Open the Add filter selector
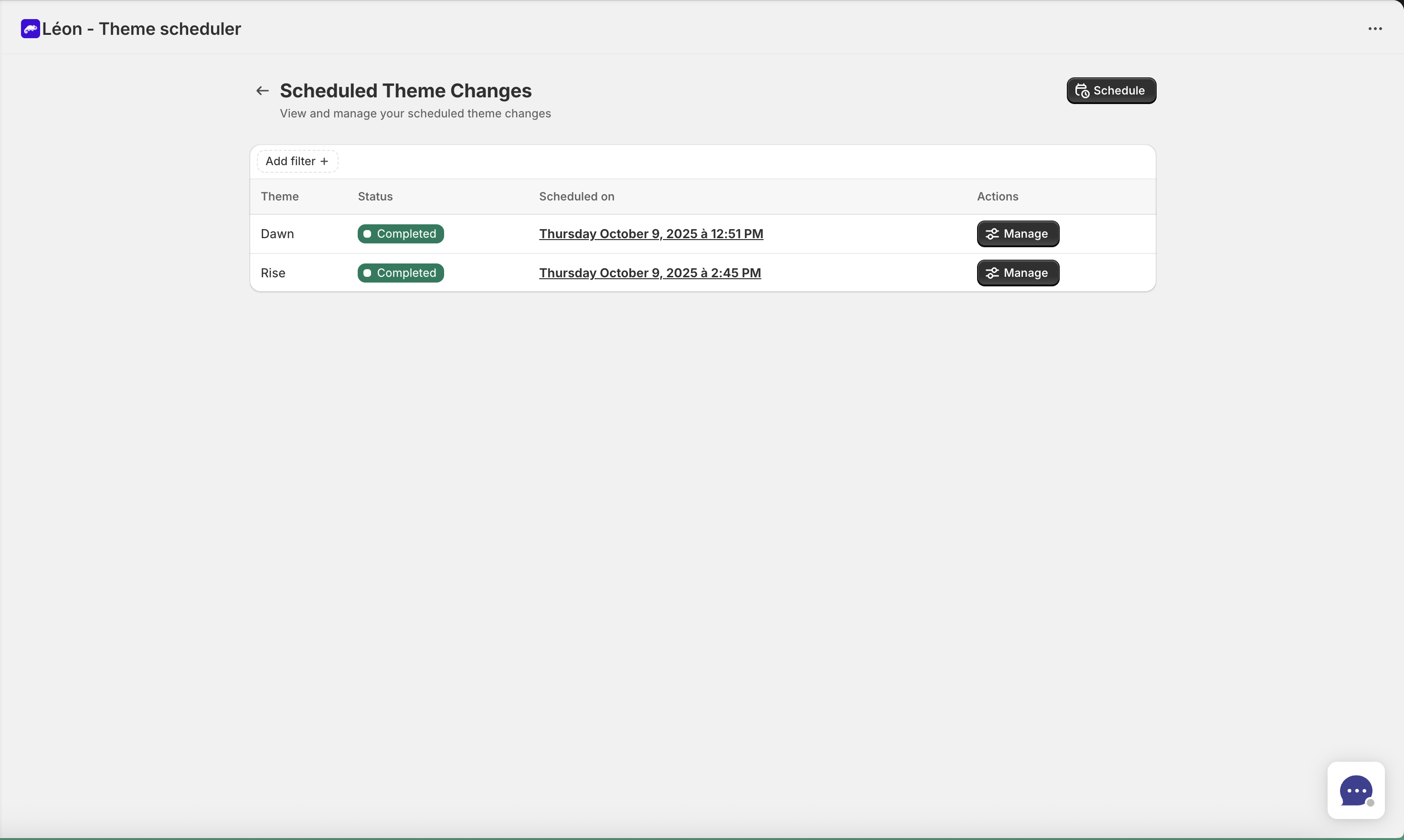Screen dimensions: 1404x840 coord(296,161)
